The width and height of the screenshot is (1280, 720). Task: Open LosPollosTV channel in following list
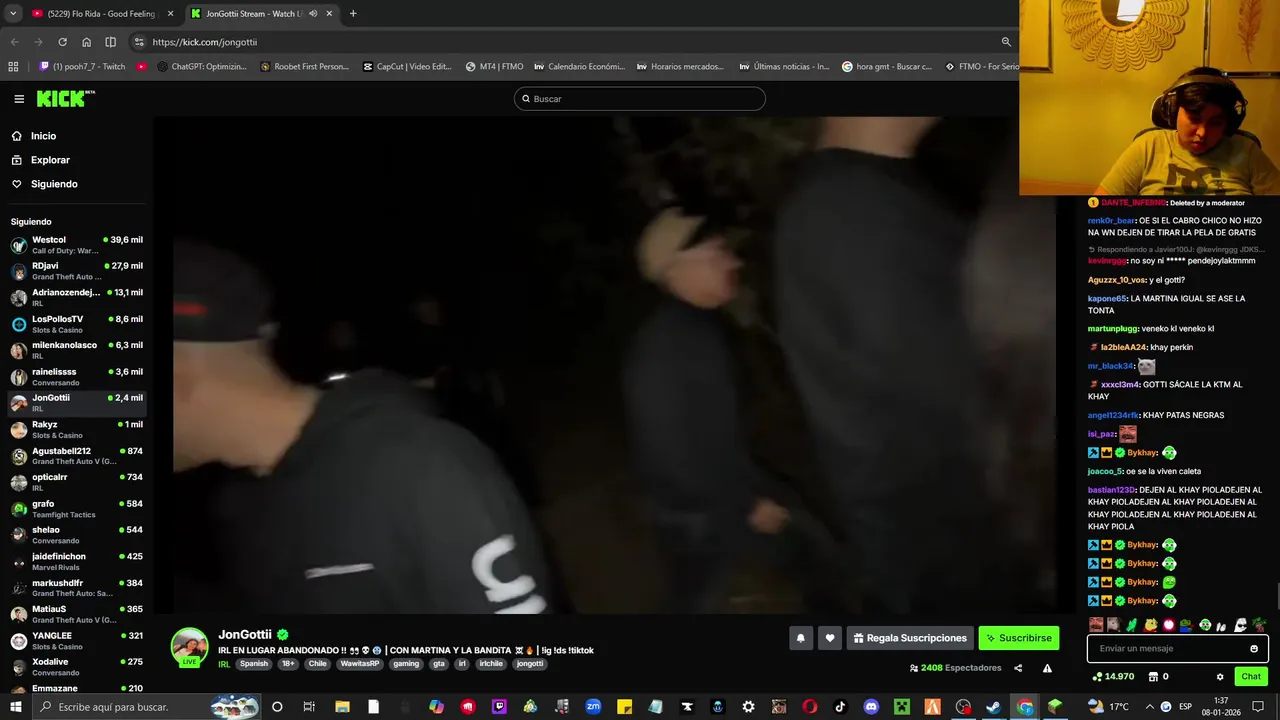(x=76, y=324)
